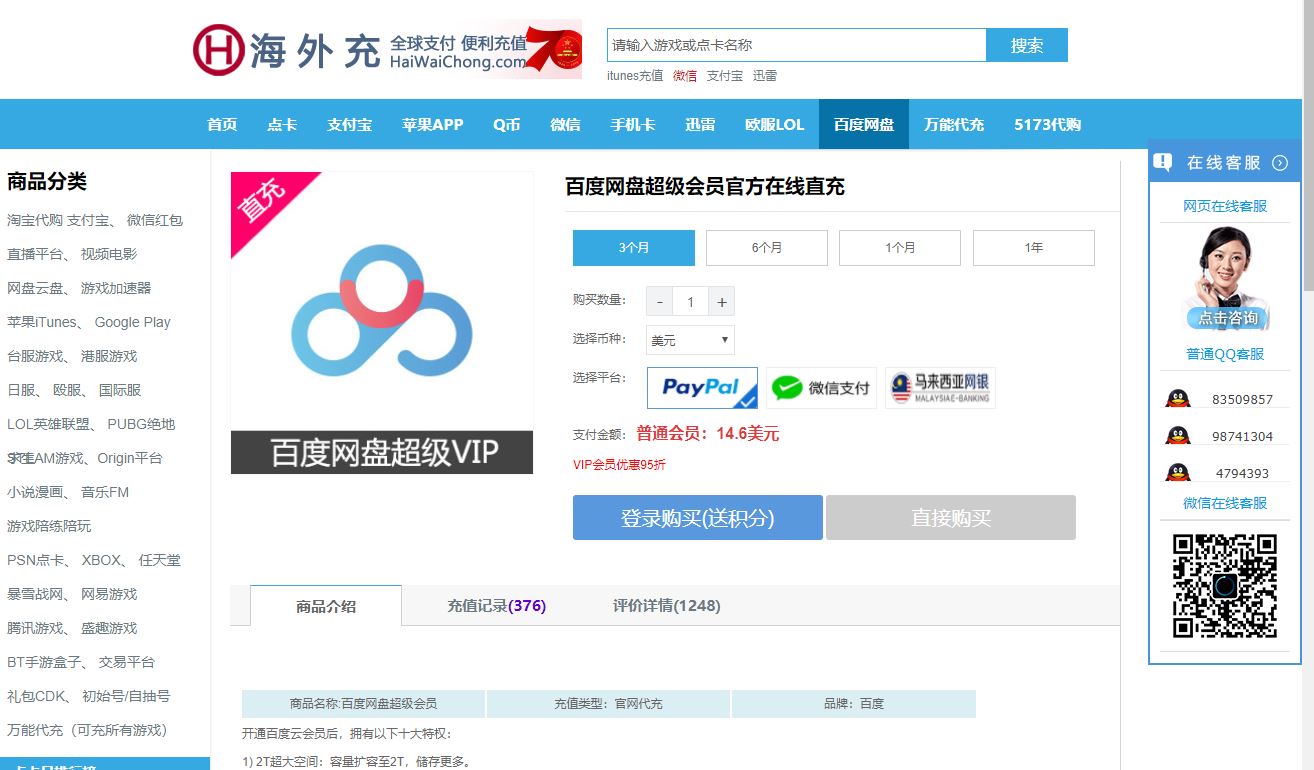The width and height of the screenshot is (1314, 770).
Task: Select PayPal as the payment platform
Action: (x=702, y=388)
